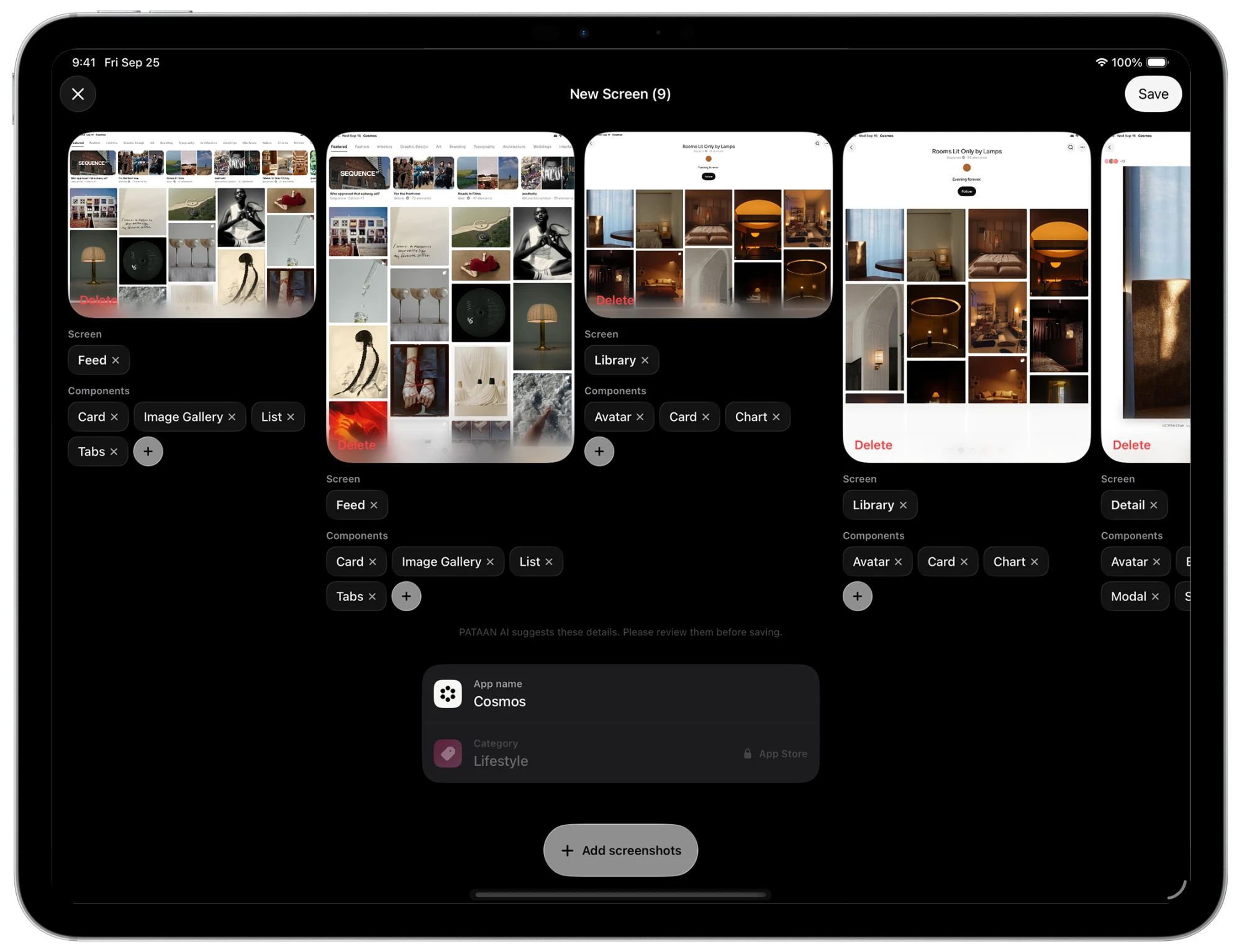Remove Avatar tag under Detail screenshot
Image resolution: width=1242 pixels, height=952 pixels.
point(1156,561)
